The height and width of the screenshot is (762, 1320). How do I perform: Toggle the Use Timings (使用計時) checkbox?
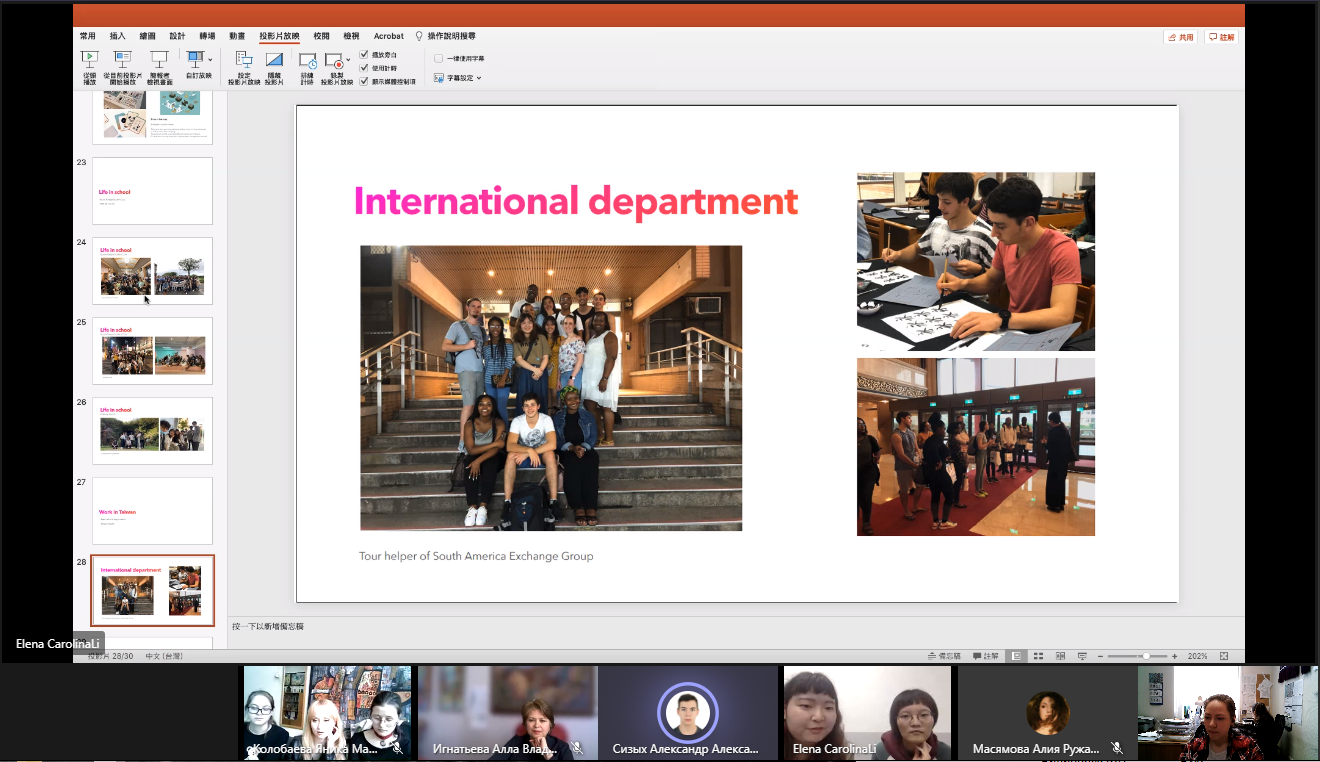point(364,67)
